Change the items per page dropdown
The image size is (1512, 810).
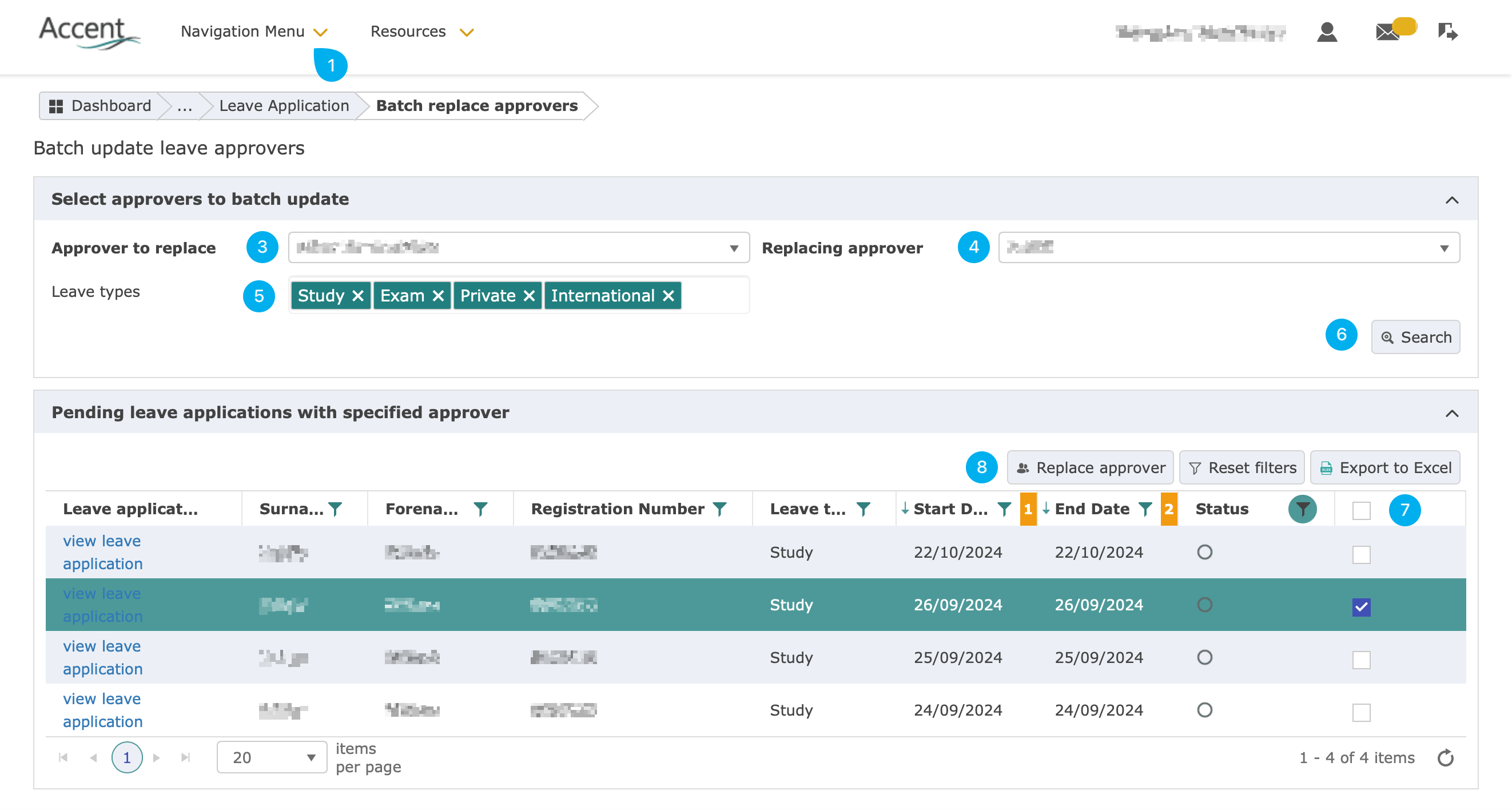[x=272, y=758]
